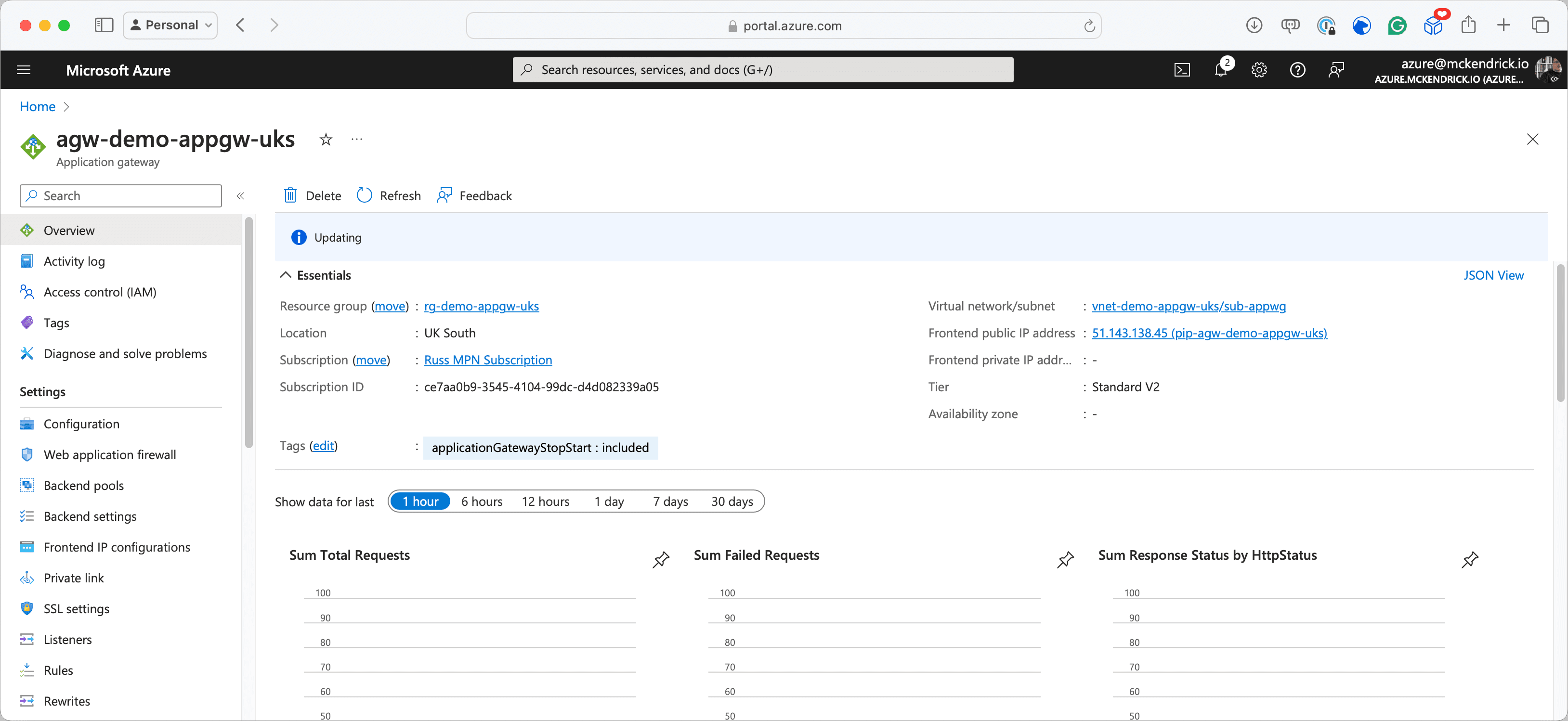Screen dimensions: 1568x721
Task: Open the rg-demo-appgw-uks resource group link
Action: pos(481,306)
